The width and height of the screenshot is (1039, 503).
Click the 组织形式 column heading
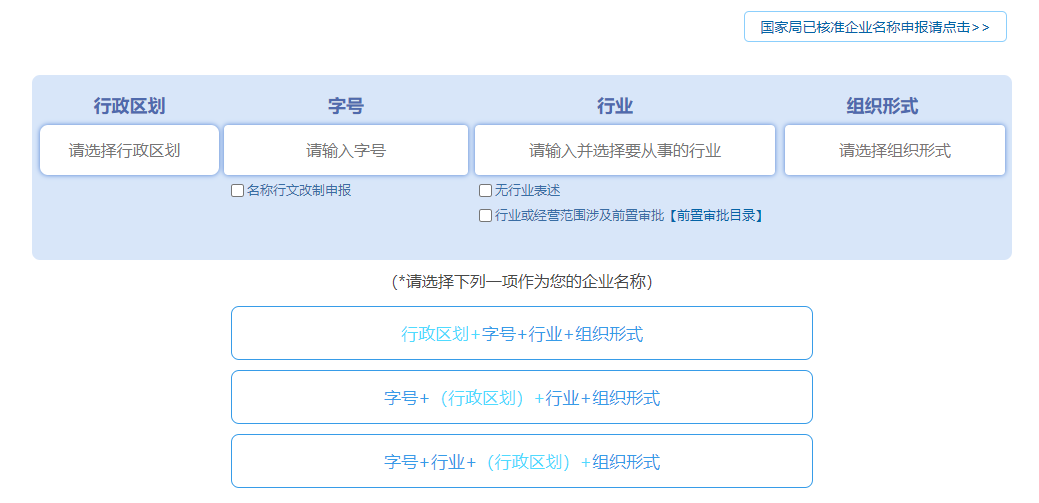pos(882,106)
